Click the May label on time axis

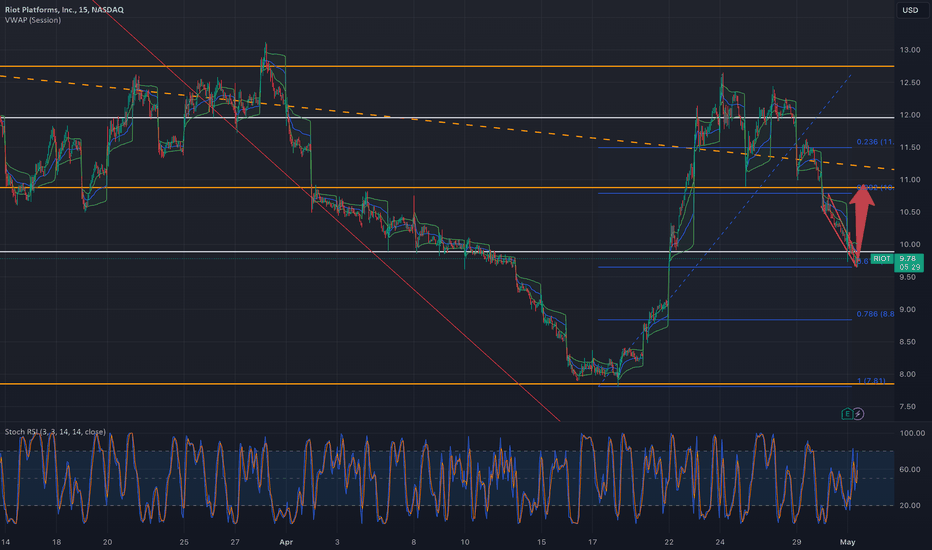coord(848,542)
